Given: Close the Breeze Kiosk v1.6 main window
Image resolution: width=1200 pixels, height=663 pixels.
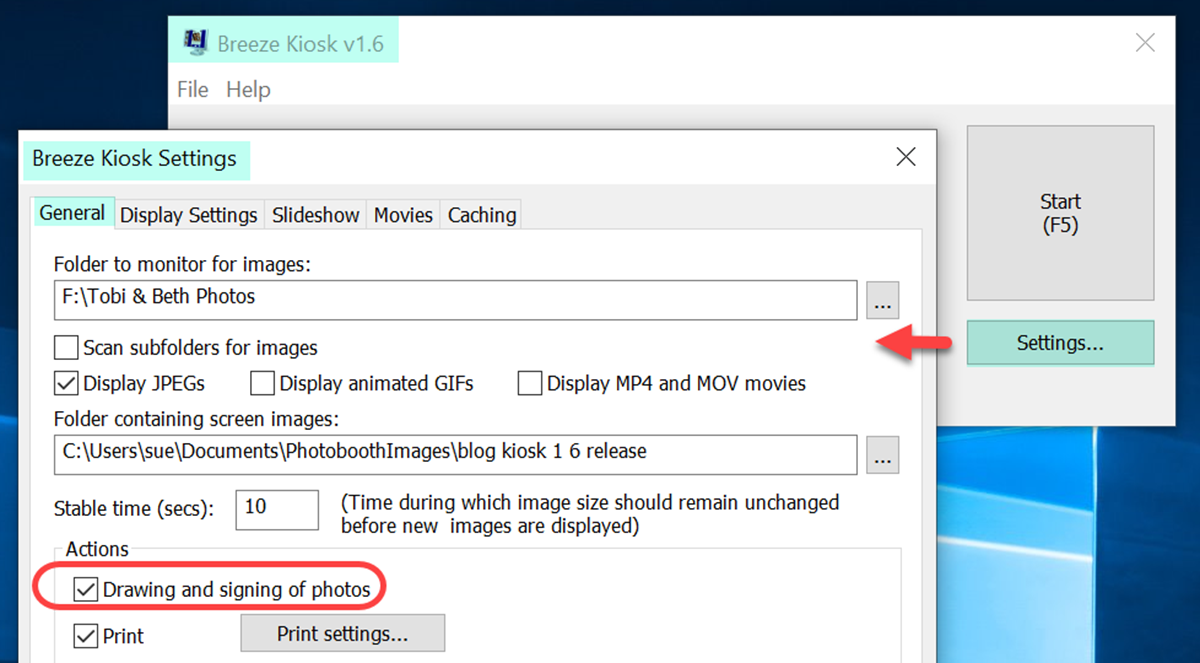Looking at the screenshot, I should [x=1146, y=43].
